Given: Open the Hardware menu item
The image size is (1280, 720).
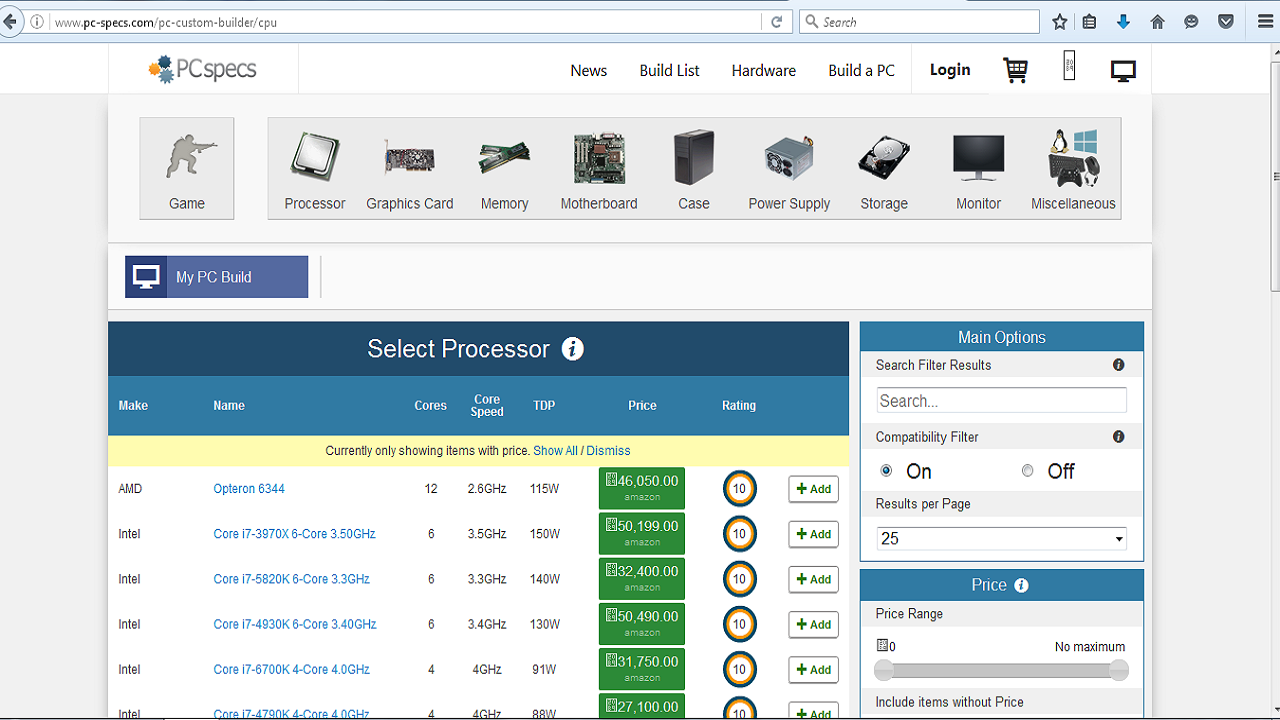Looking at the screenshot, I should coord(763,70).
